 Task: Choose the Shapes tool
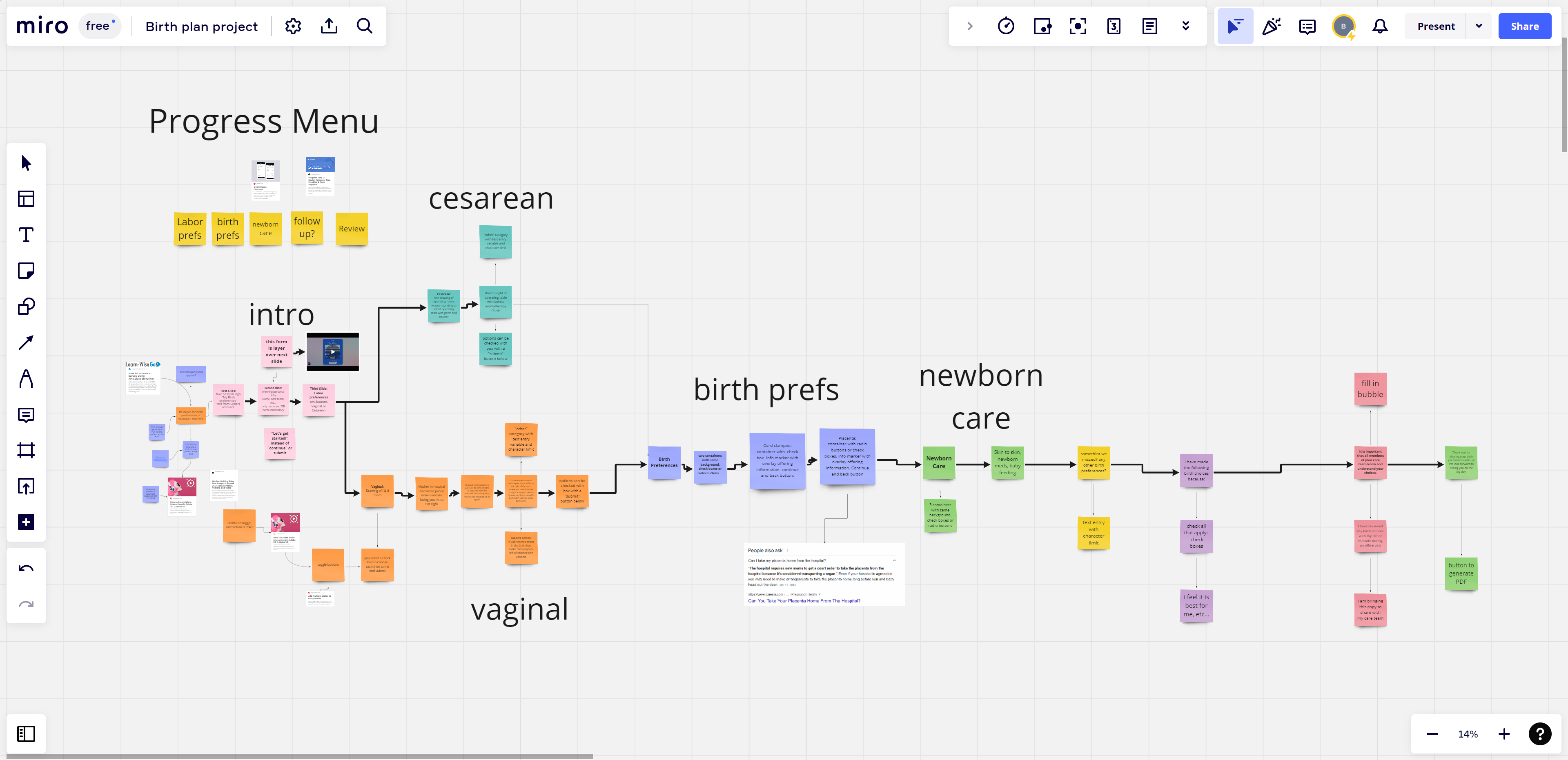(26, 307)
